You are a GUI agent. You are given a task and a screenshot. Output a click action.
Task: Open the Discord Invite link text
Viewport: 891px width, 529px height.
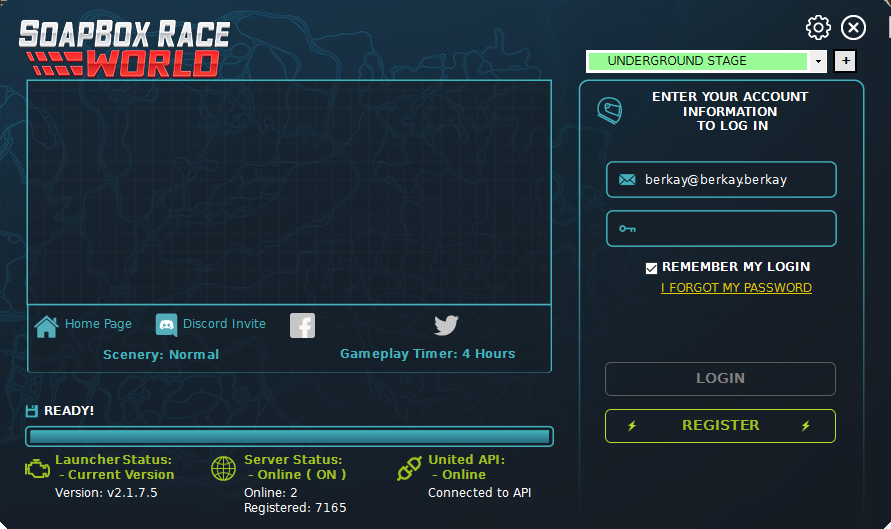(x=224, y=323)
